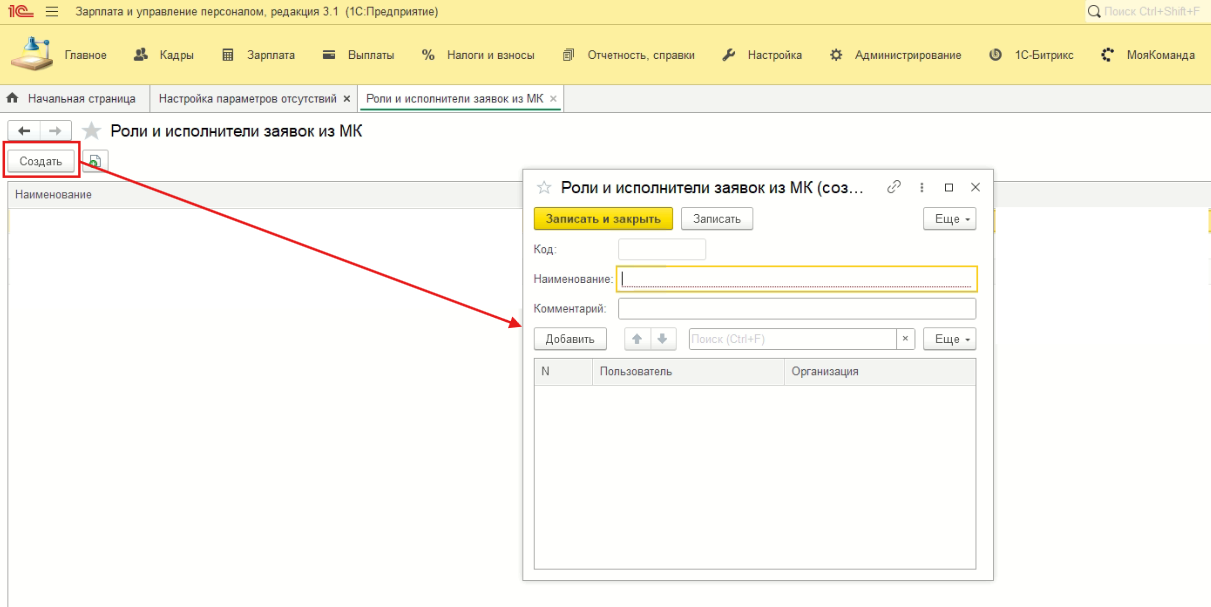1211x607 pixels.
Task: Expand the Еще dropdown next to the search field
Action: [x=948, y=339]
